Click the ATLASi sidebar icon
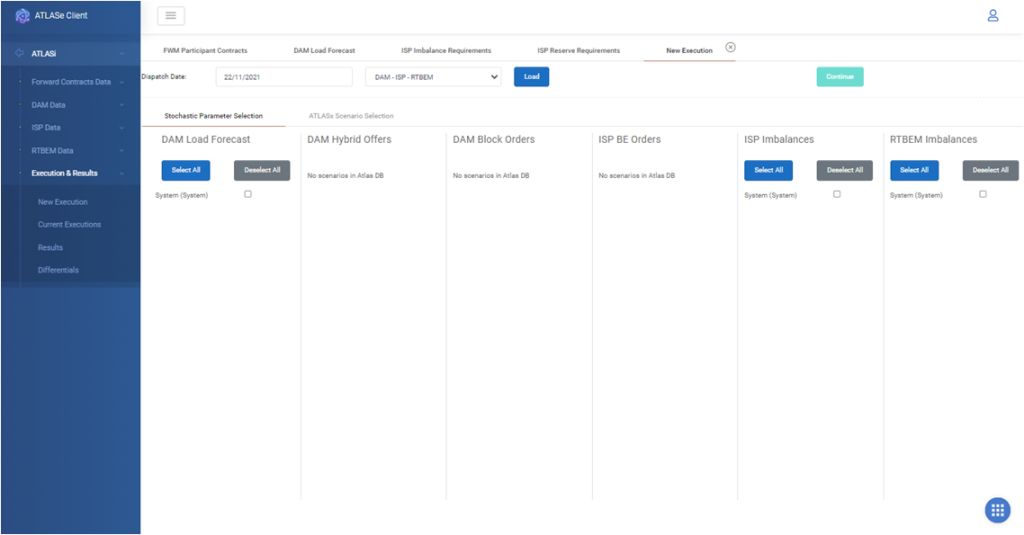This screenshot has width=1024, height=535. pos(19,53)
